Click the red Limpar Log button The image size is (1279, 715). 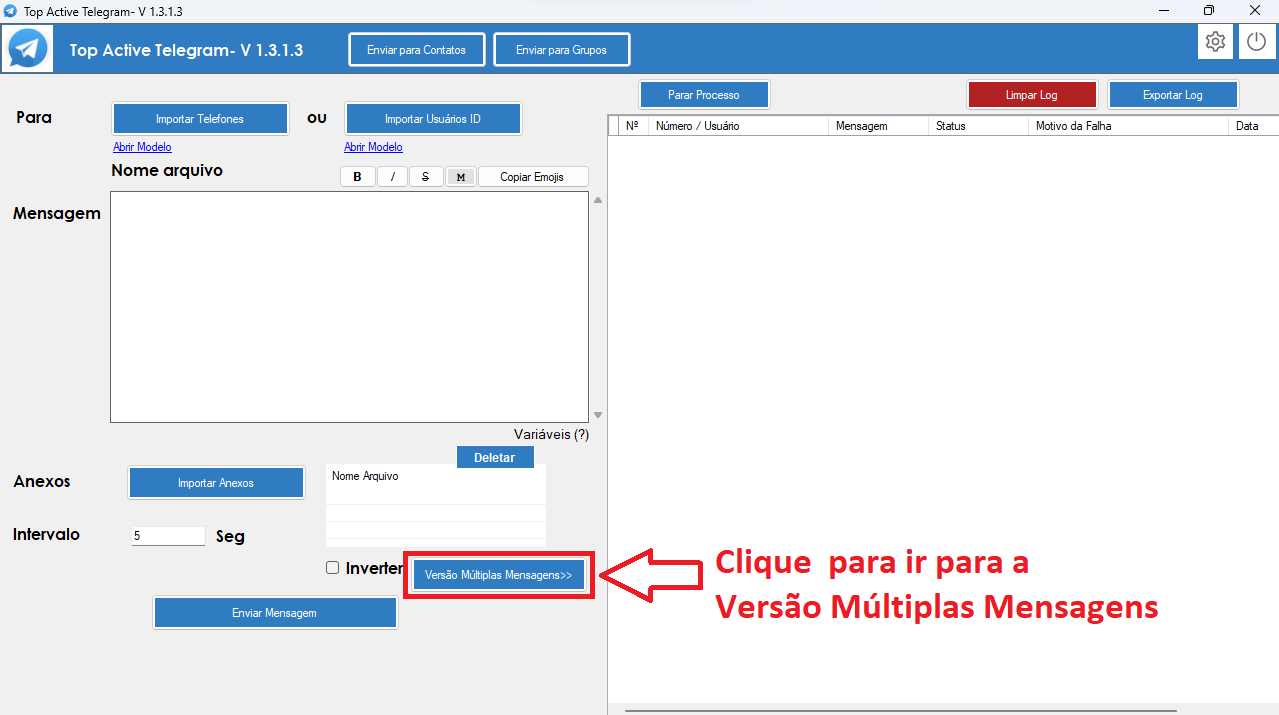[x=1032, y=95]
